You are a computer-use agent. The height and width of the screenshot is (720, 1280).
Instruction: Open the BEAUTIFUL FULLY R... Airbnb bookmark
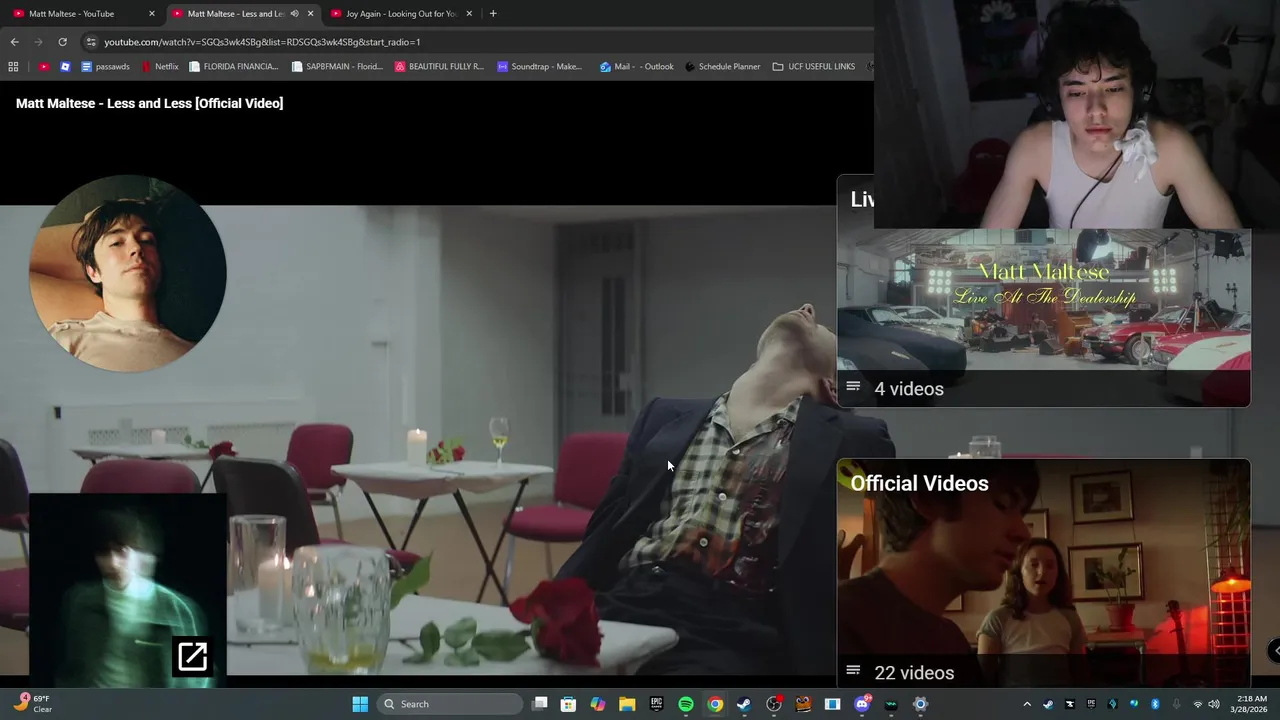(439, 67)
